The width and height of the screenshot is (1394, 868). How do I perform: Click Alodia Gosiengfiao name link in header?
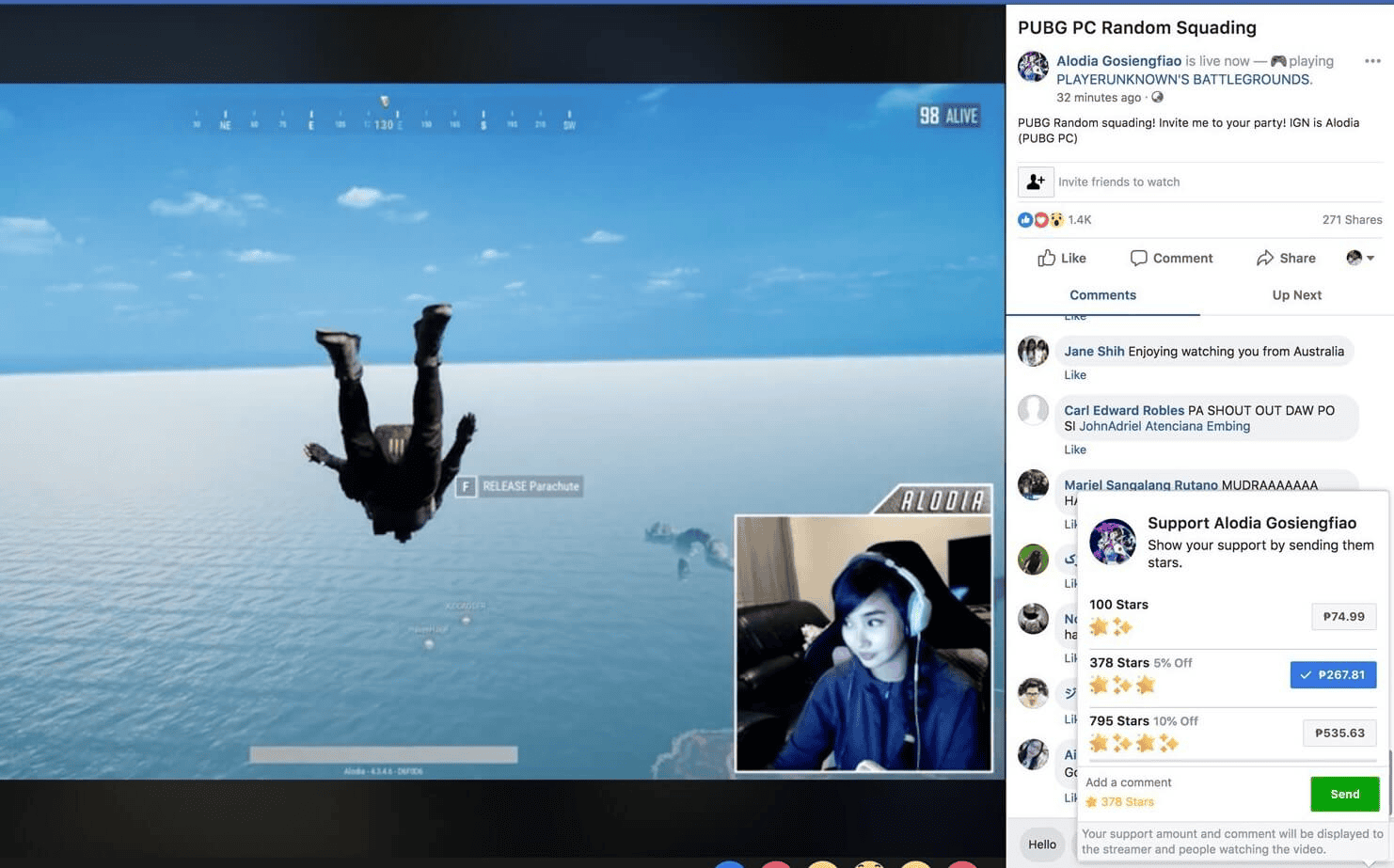(1118, 61)
